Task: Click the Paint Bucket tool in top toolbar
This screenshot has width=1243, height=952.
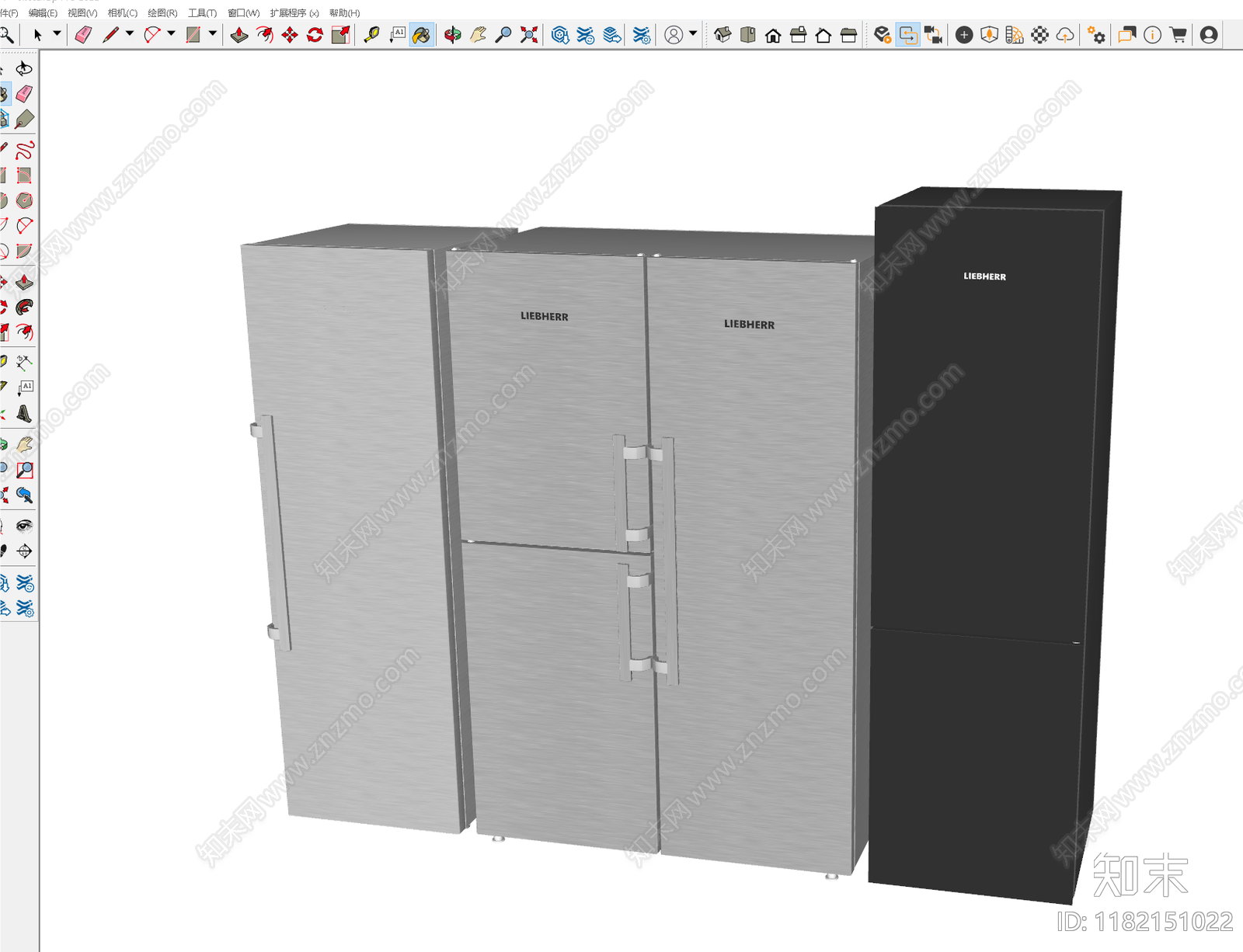Action: click(x=421, y=35)
